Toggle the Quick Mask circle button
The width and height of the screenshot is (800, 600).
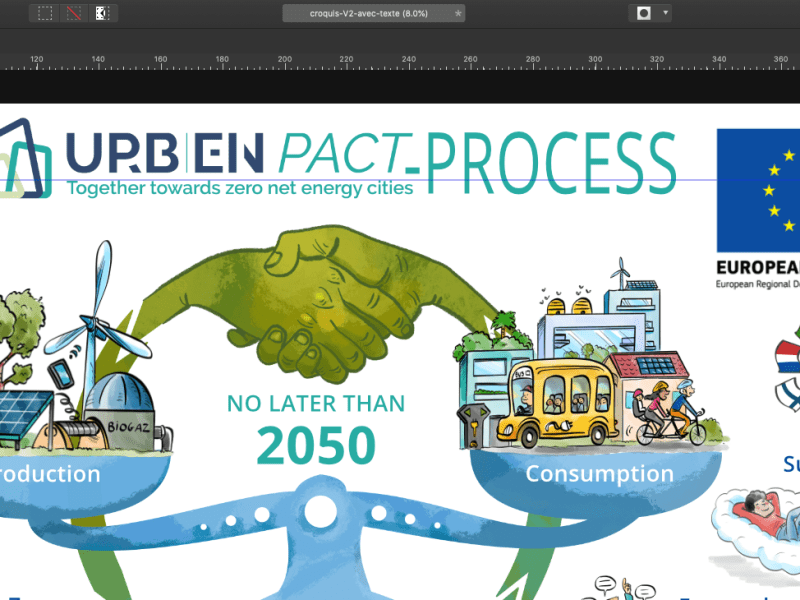(x=644, y=13)
